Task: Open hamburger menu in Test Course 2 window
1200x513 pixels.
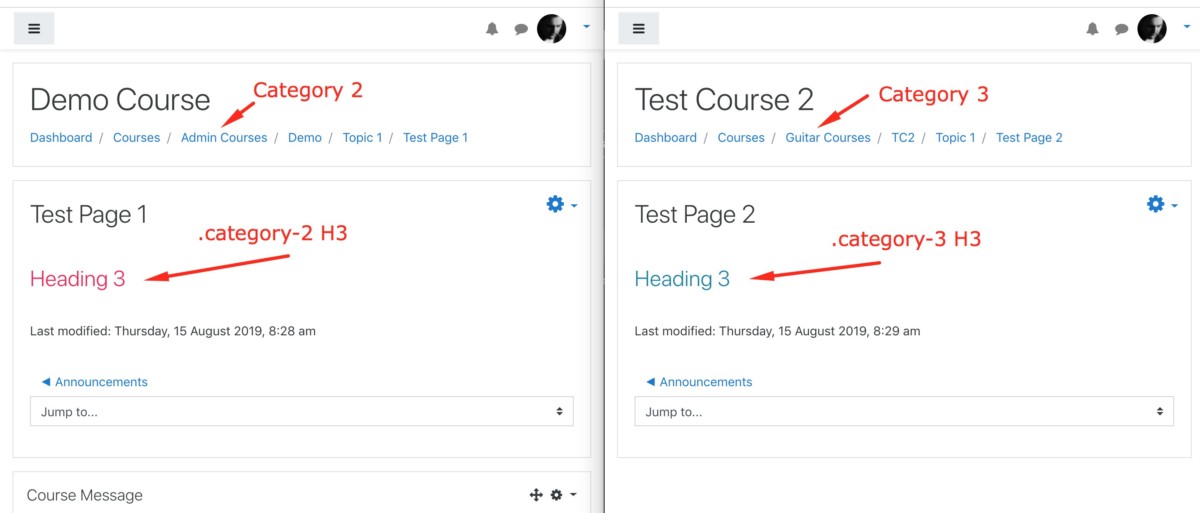Action: point(639,29)
